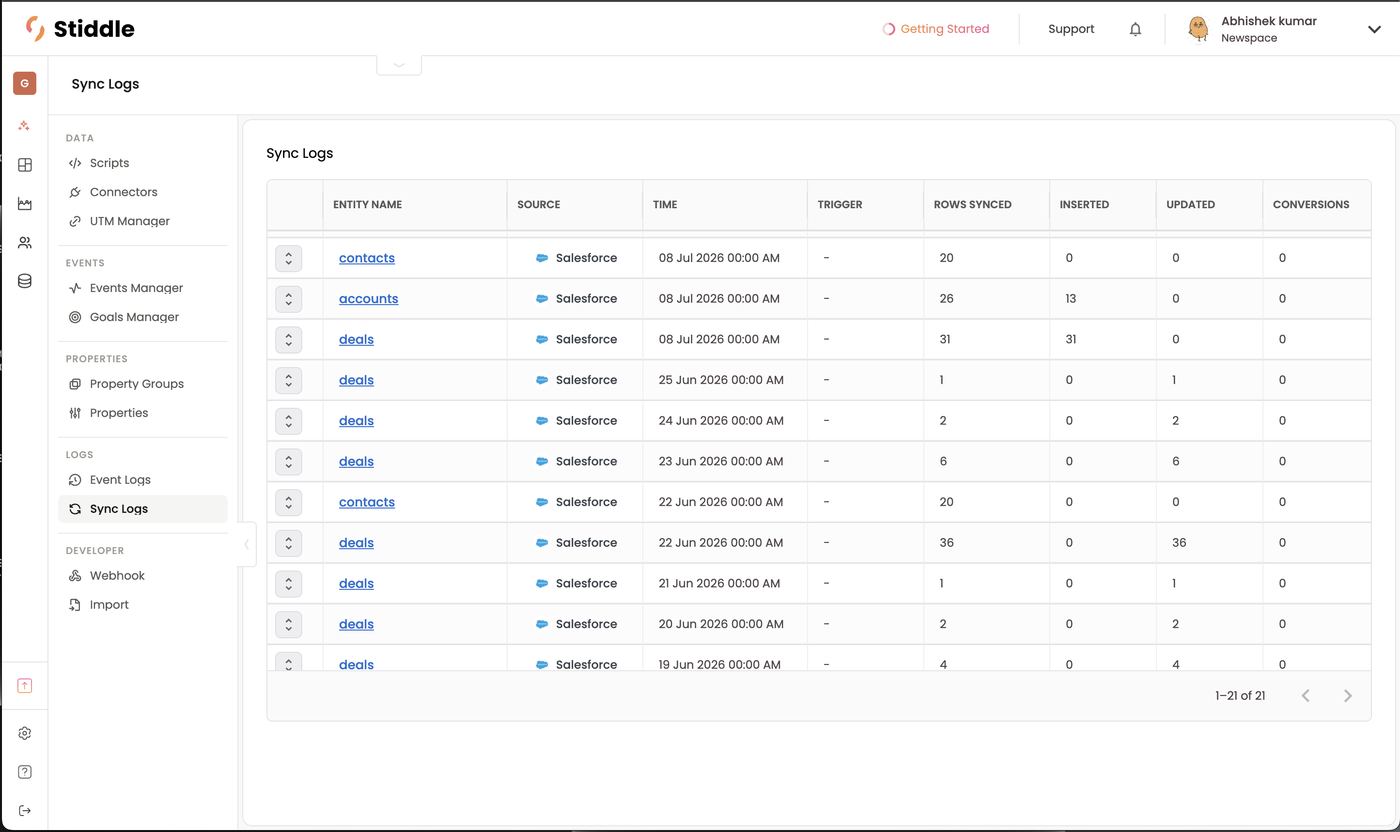Collapse the sidebar using the arrow handle
This screenshot has width=1400, height=832.
pyautogui.click(x=246, y=545)
